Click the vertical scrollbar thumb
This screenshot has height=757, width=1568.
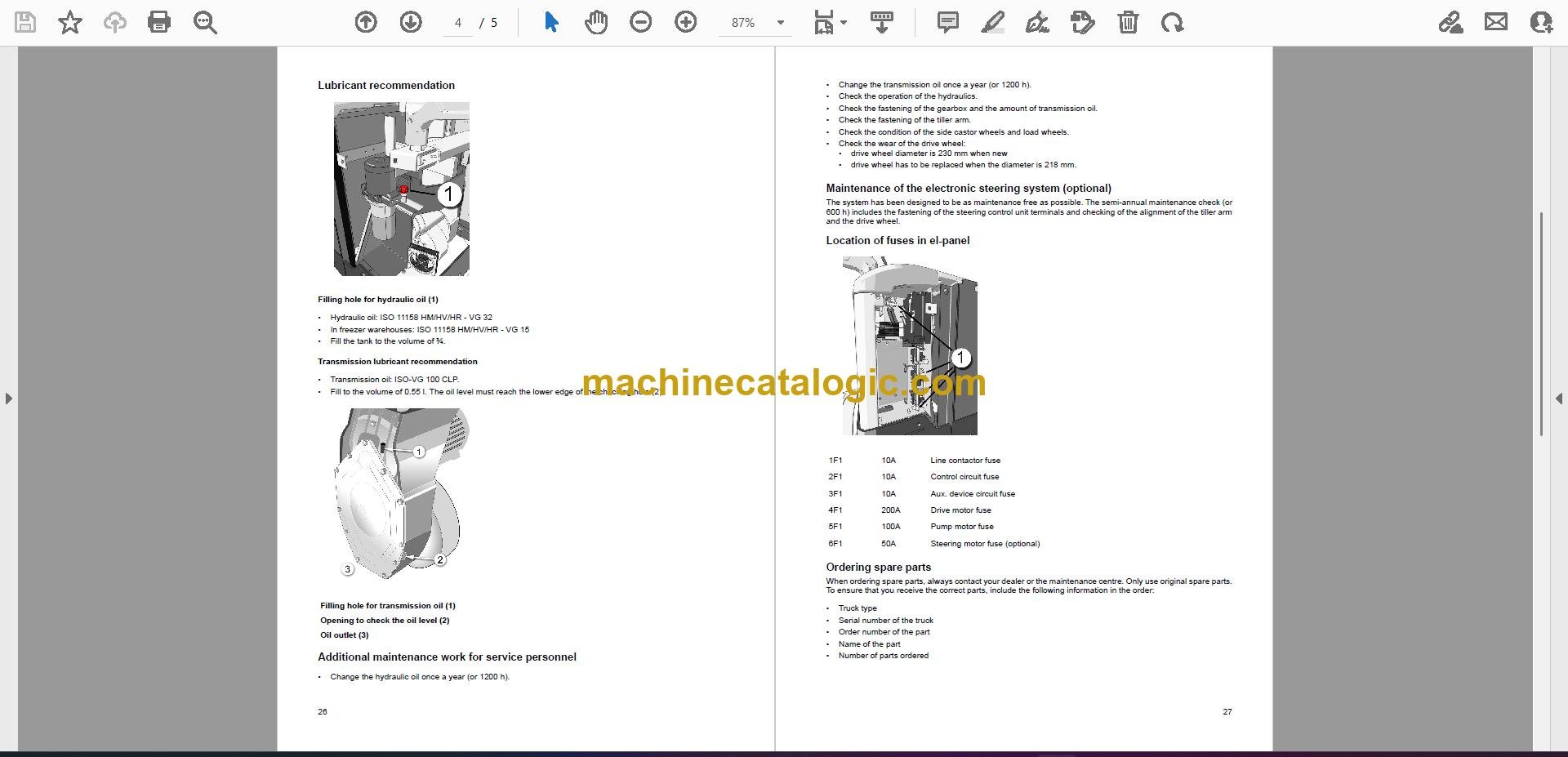point(1542,323)
